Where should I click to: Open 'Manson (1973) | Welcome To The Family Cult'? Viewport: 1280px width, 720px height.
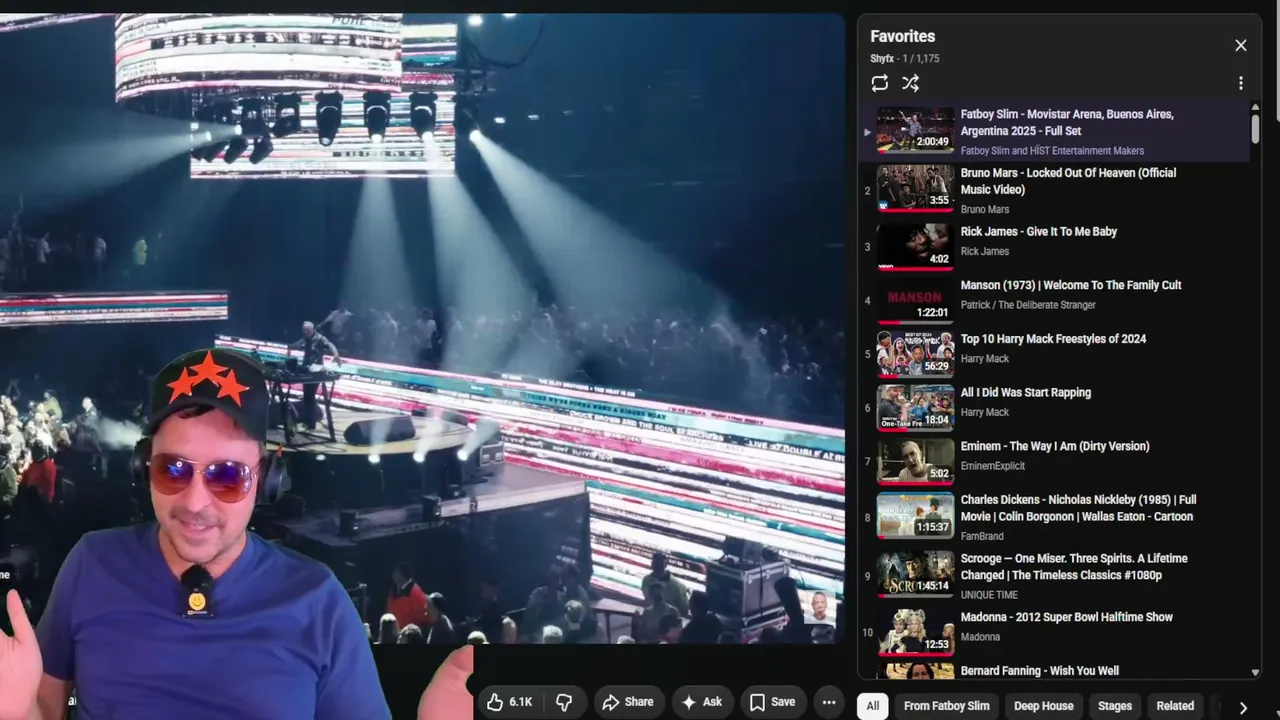pyautogui.click(x=1070, y=285)
